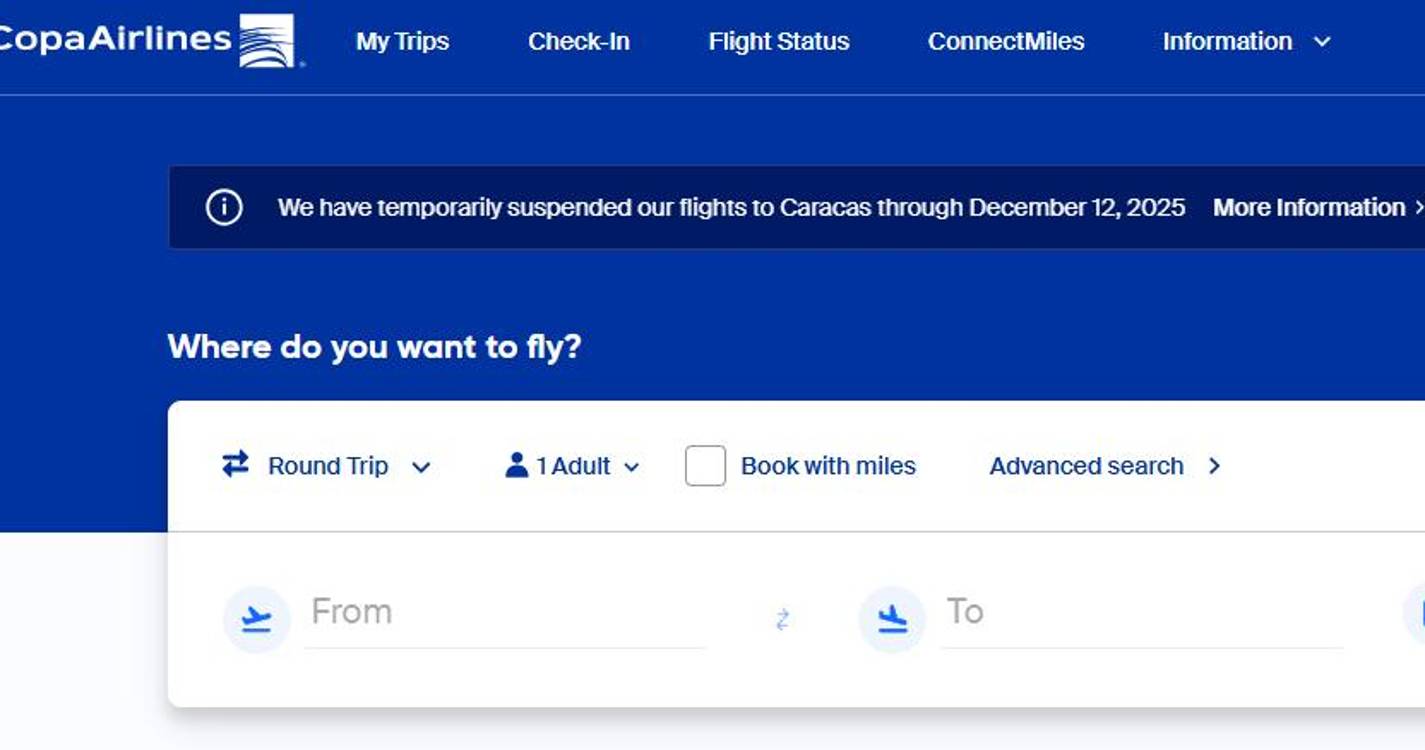Click More Information about suspended Caracas flights
The width and height of the screenshot is (1425, 750).
(1305, 207)
